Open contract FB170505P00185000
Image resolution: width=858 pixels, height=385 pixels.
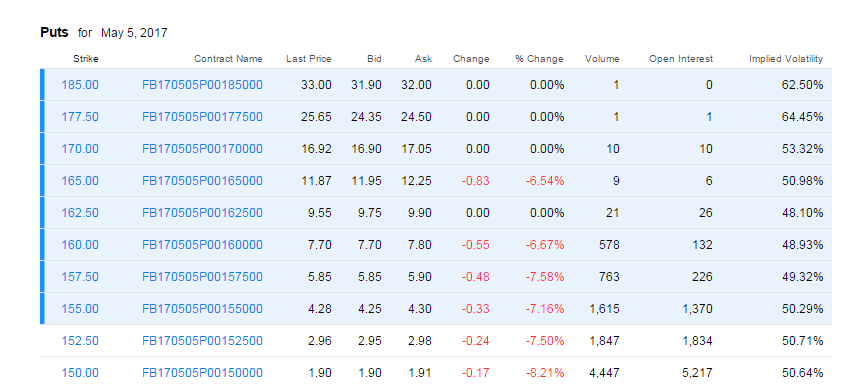click(x=202, y=85)
